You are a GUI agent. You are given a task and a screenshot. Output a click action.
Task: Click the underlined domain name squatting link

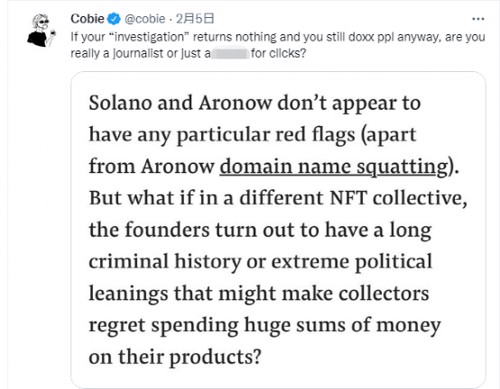(334, 166)
